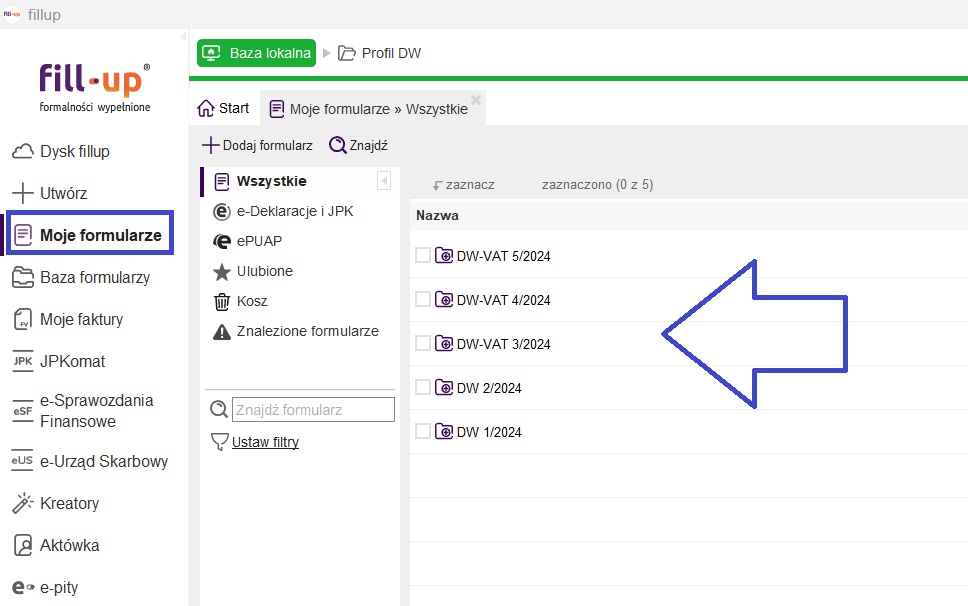This screenshot has width=968, height=606.
Task: Click the Dodaj formularz plus icon
Action: point(211,145)
